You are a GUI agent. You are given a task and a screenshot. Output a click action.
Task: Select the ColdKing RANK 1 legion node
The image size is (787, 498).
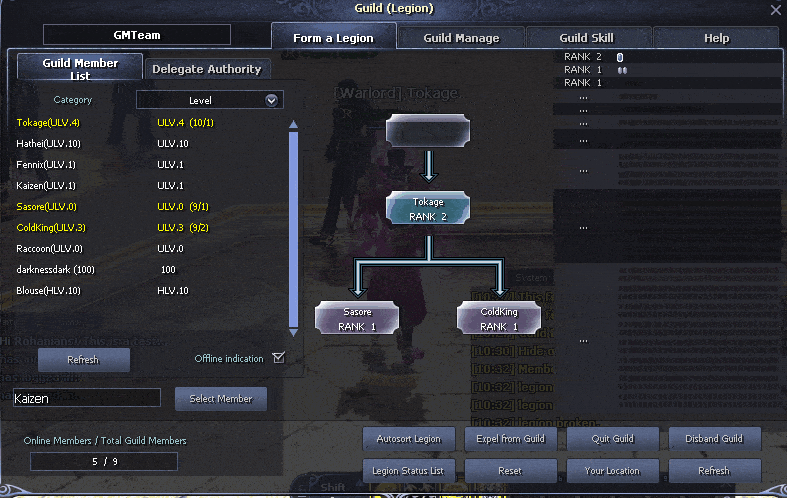(x=499, y=318)
